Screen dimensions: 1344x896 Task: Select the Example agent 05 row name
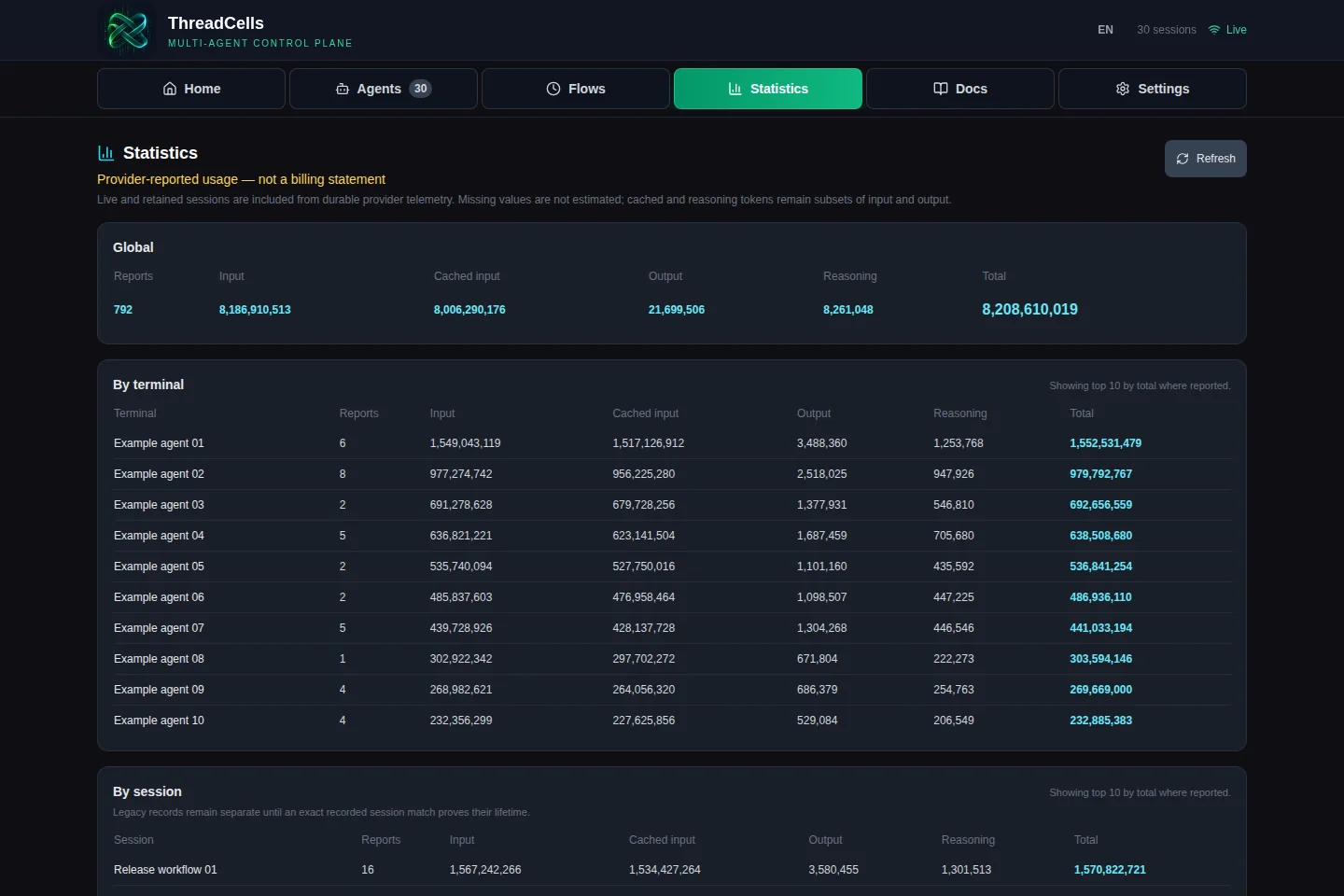click(159, 567)
